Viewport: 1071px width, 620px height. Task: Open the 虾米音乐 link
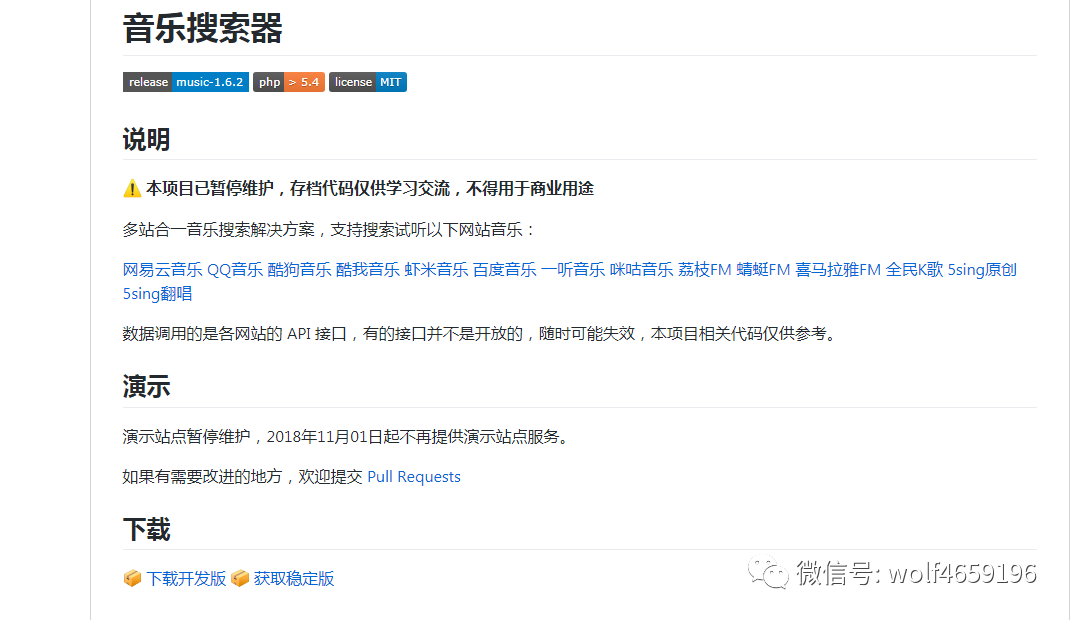[436, 270]
